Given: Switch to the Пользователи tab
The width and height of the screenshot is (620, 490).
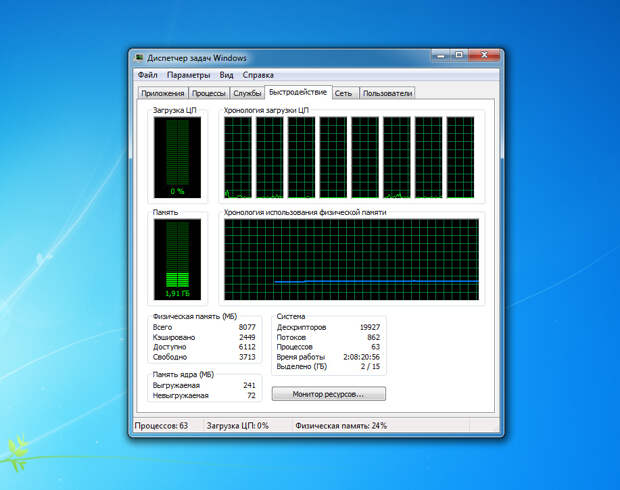Looking at the screenshot, I should click(x=388, y=93).
